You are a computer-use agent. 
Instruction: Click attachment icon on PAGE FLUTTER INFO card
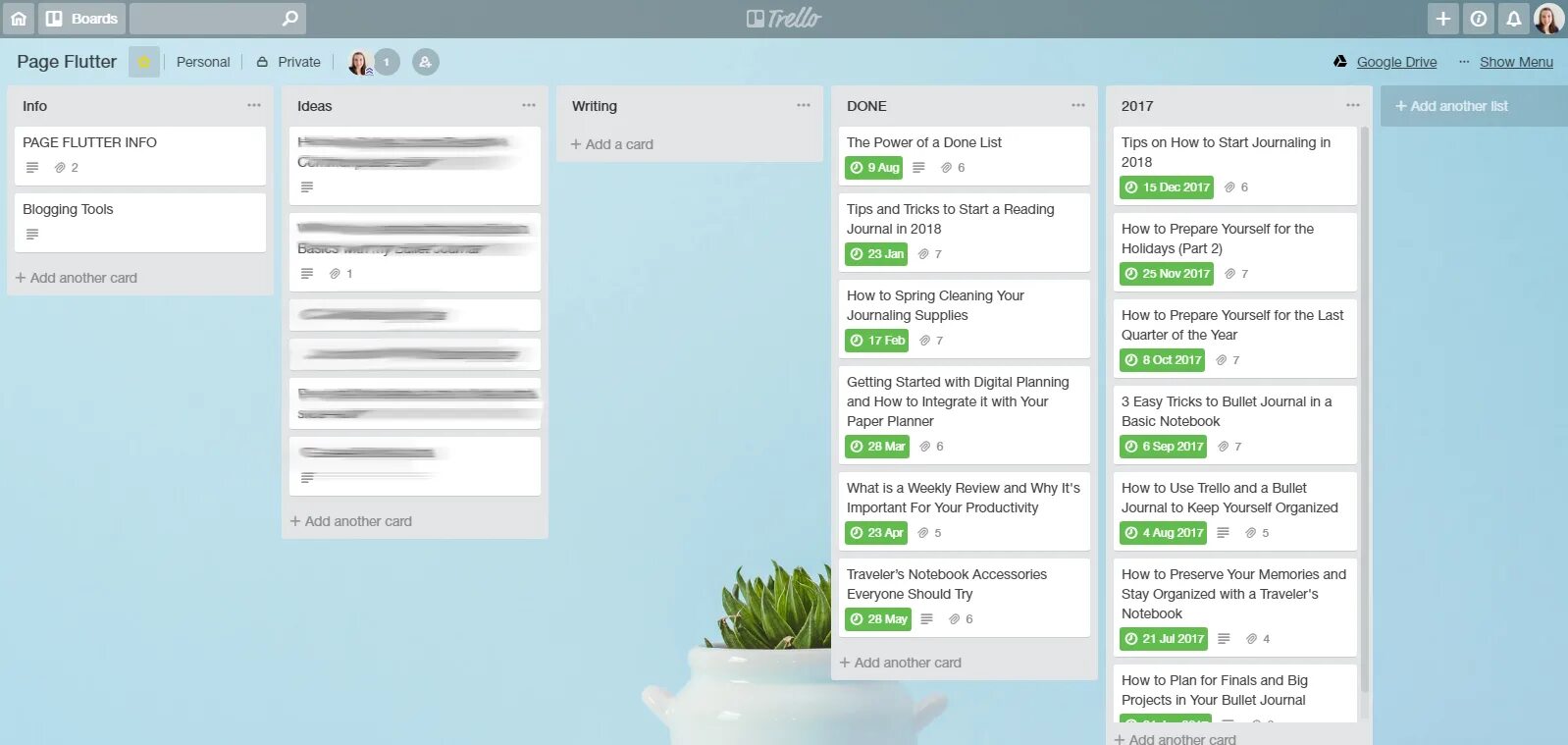pos(60,168)
